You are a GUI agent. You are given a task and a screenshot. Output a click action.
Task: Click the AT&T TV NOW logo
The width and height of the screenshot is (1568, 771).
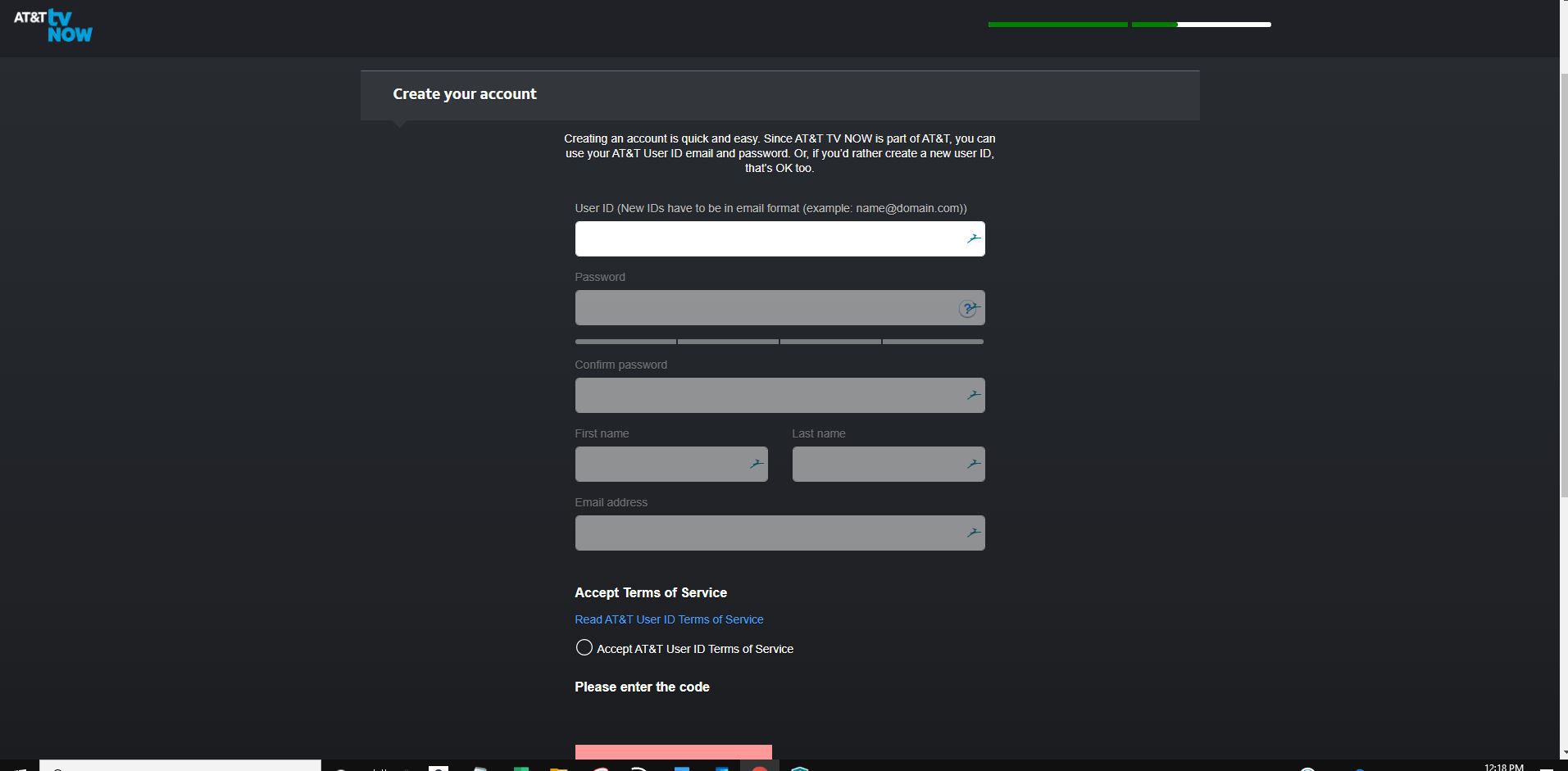pos(53,25)
